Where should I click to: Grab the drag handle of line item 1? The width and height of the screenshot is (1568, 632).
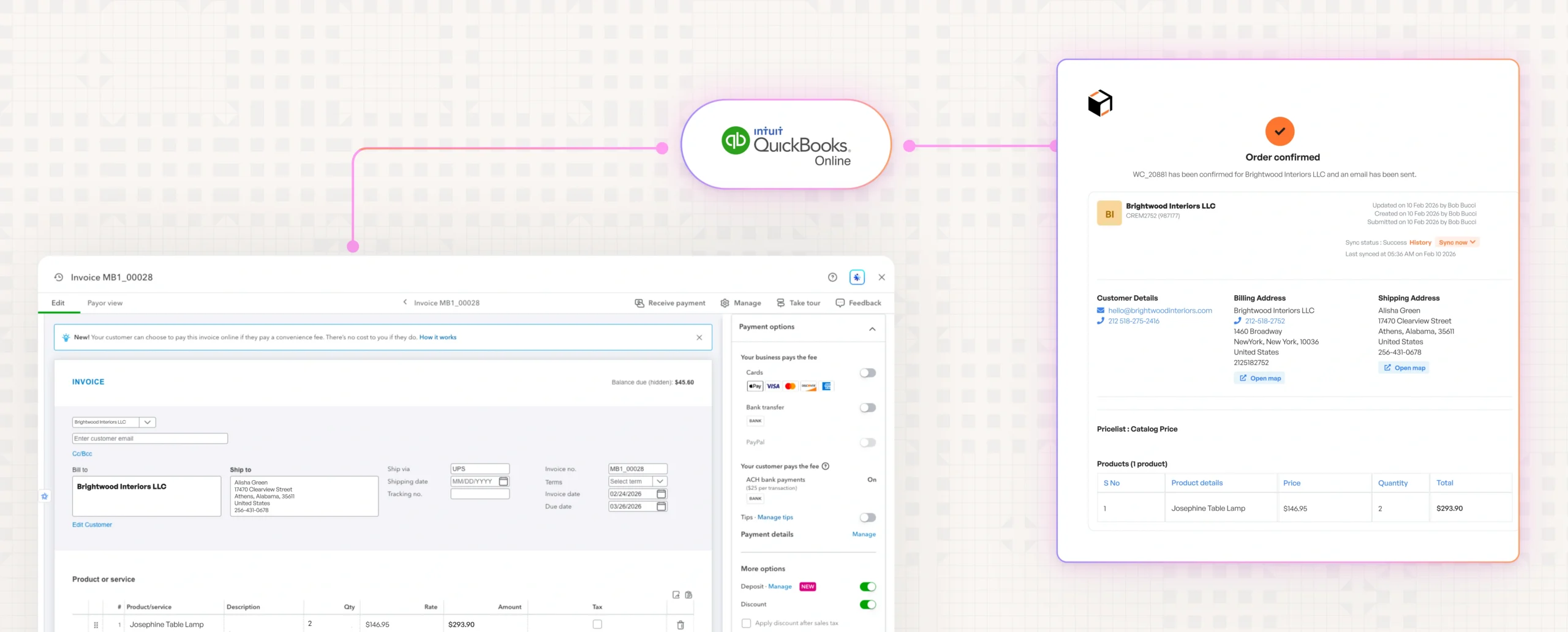coord(96,625)
